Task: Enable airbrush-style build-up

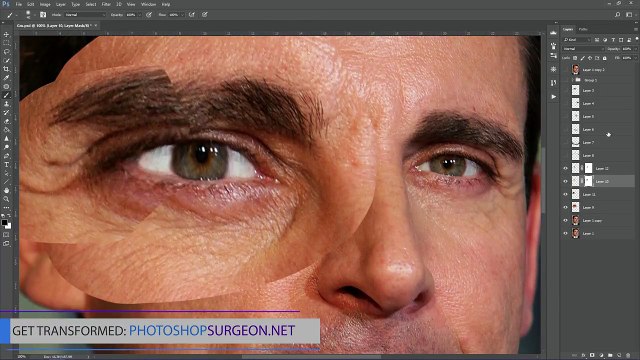Action: [x=192, y=15]
